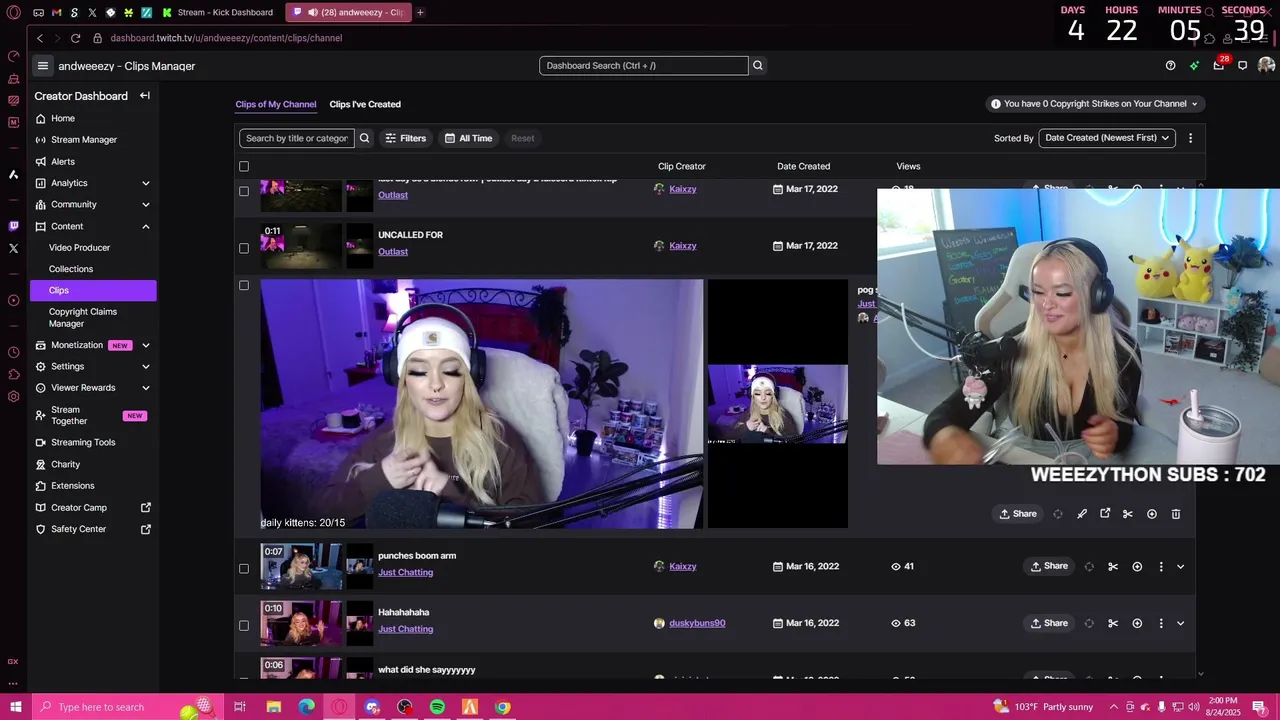This screenshot has width=1280, height=720.
Task: Open Stream Manager in the sidebar
Action: point(84,140)
